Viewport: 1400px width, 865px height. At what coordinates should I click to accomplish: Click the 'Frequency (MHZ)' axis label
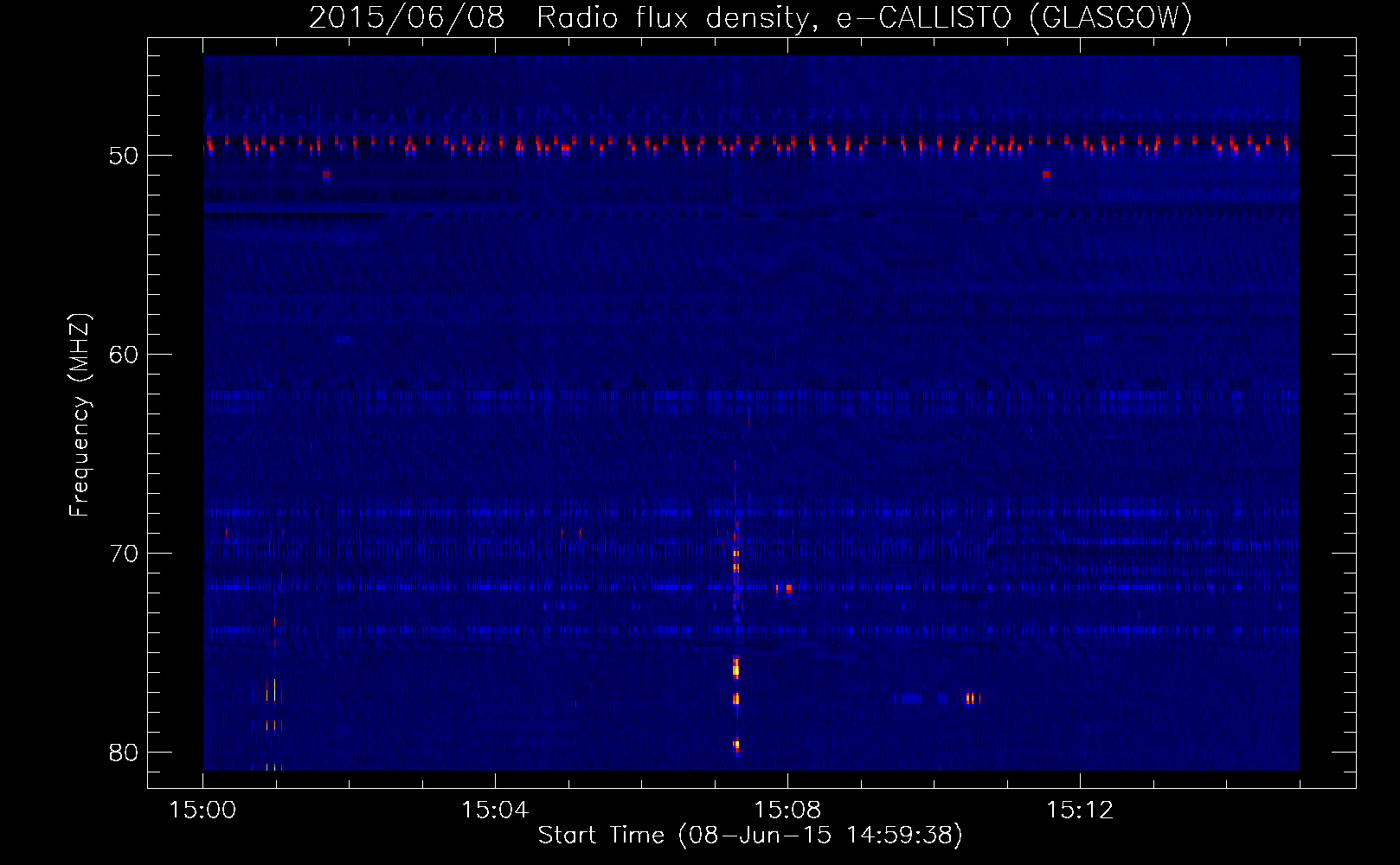(80, 415)
